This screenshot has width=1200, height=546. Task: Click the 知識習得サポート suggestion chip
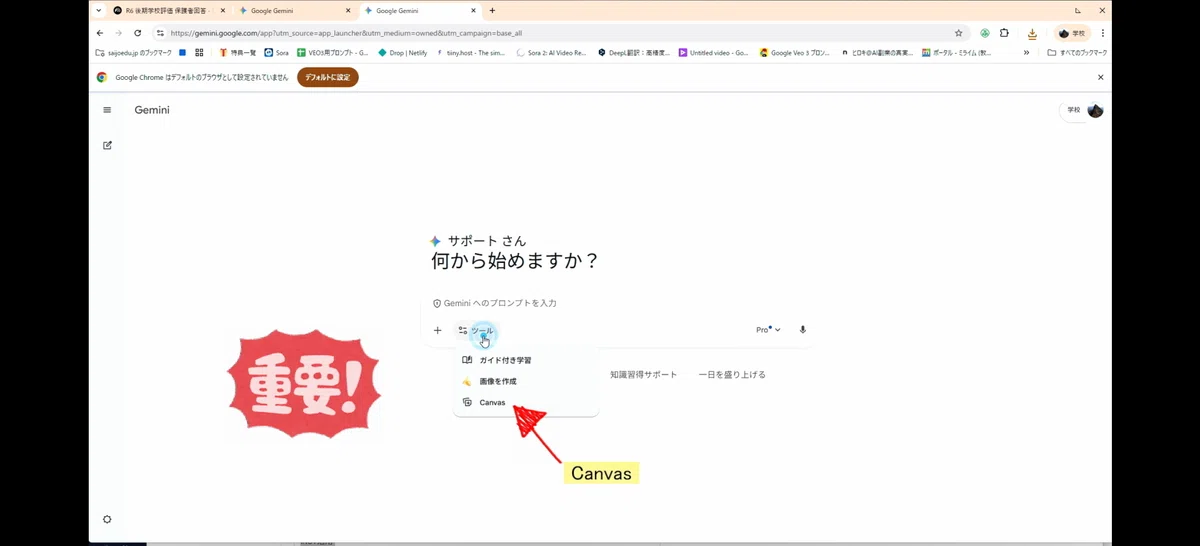click(x=643, y=374)
